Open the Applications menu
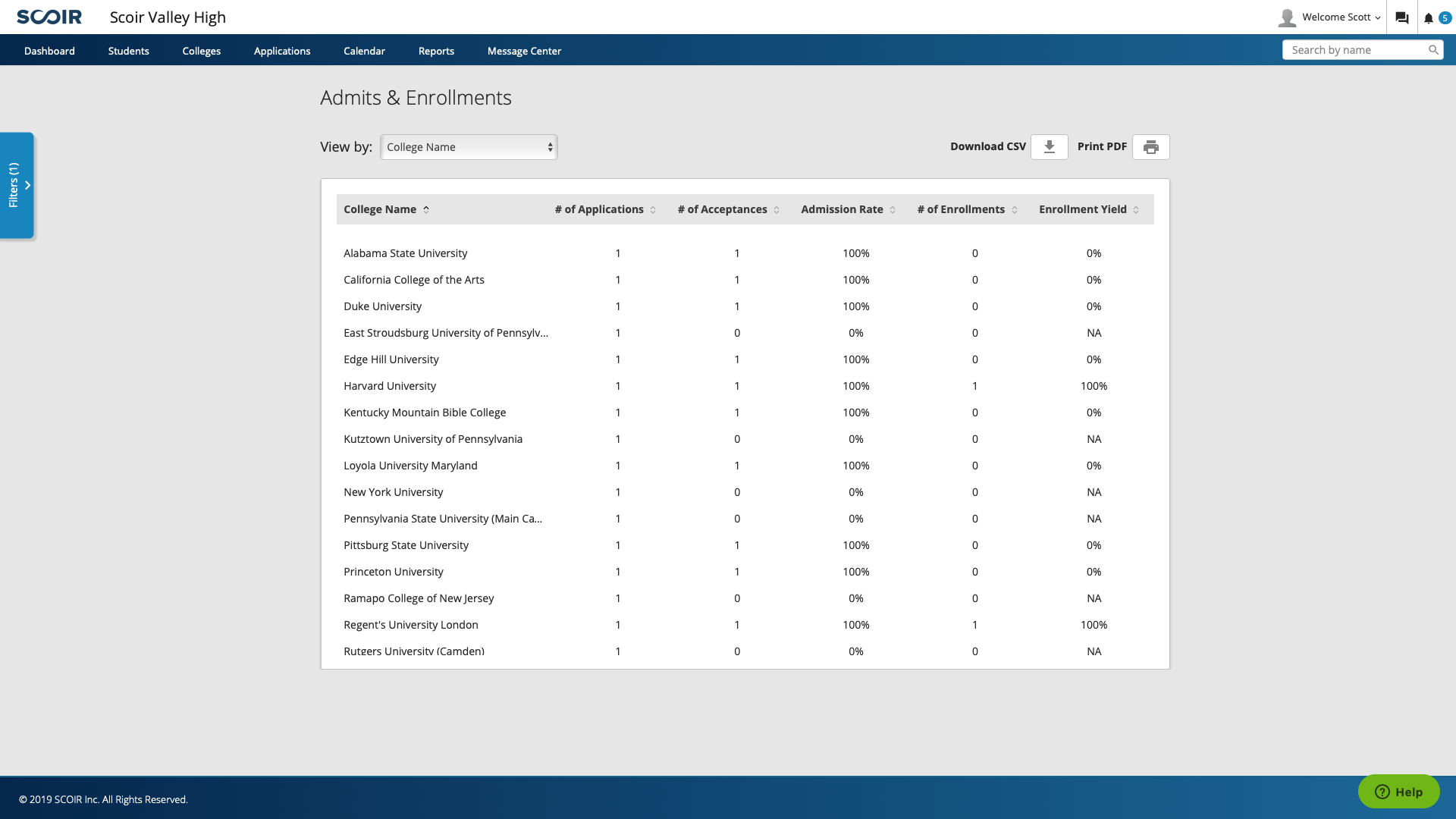Image resolution: width=1456 pixels, height=819 pixels. pos(282,51)
